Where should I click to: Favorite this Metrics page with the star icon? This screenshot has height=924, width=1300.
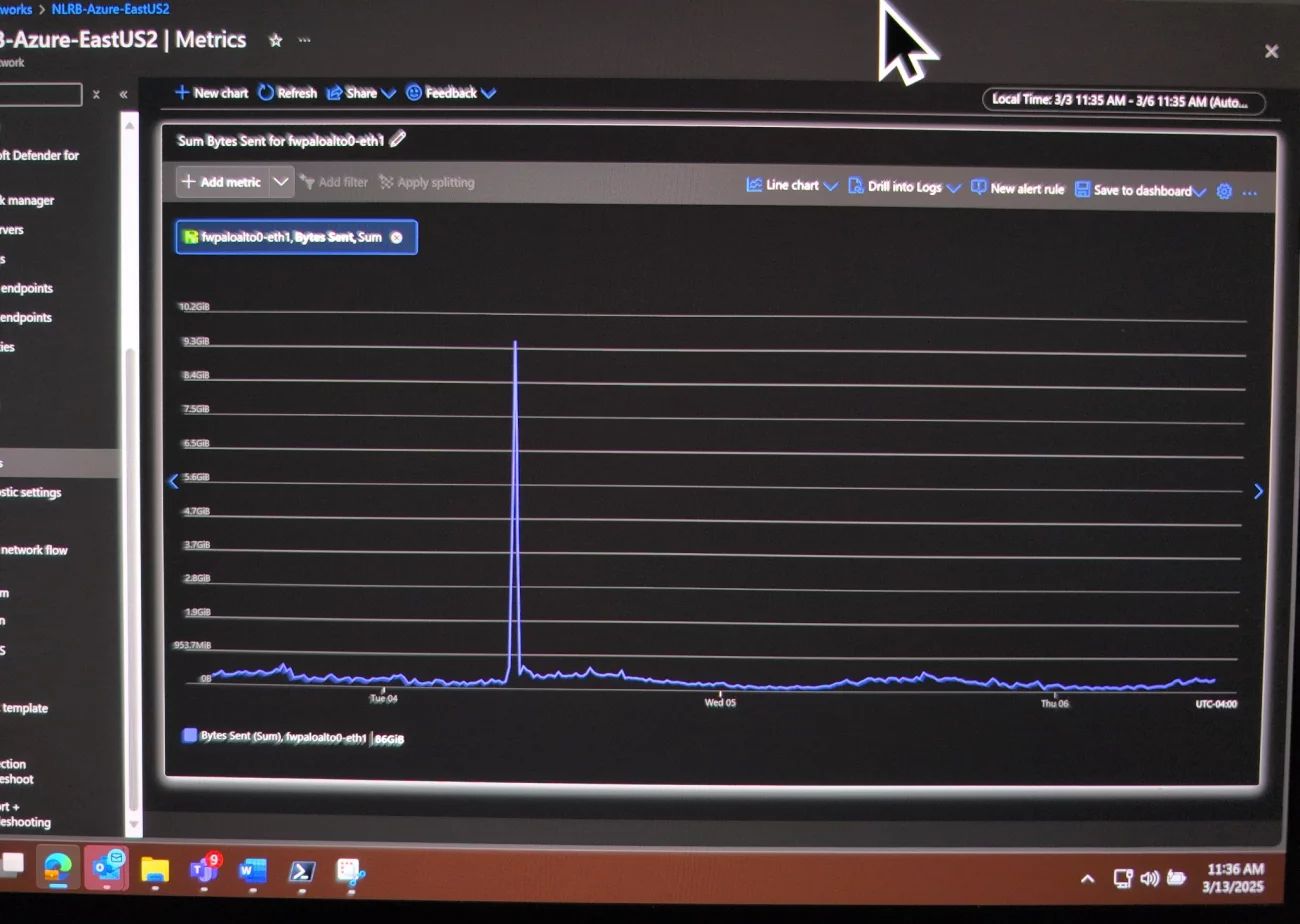click(276, 40)
